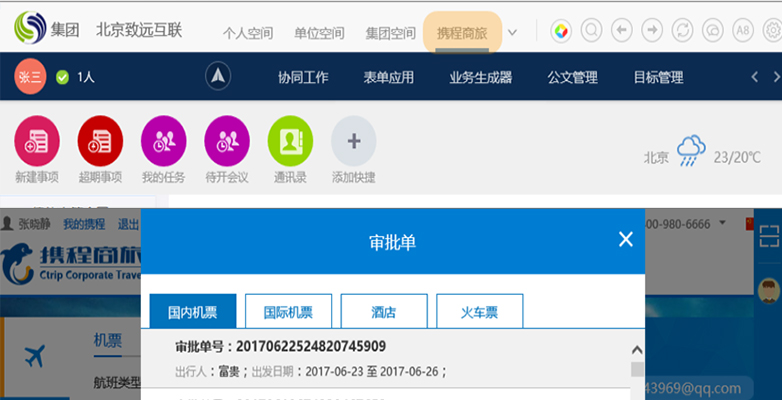The height and width of the screenshot is (400, 782).
Task: Open the 新建事项 shortcut icon
Action: pos(37,141)
